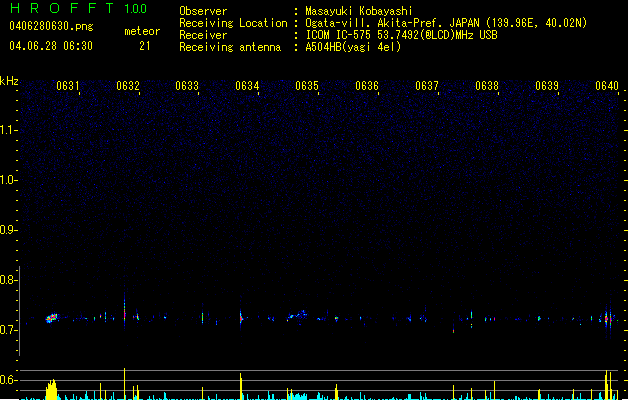Click the tall vertical echo at 0632
This screenshot has width=629, height=400.
pyautogui.click(x=124, y=311)
